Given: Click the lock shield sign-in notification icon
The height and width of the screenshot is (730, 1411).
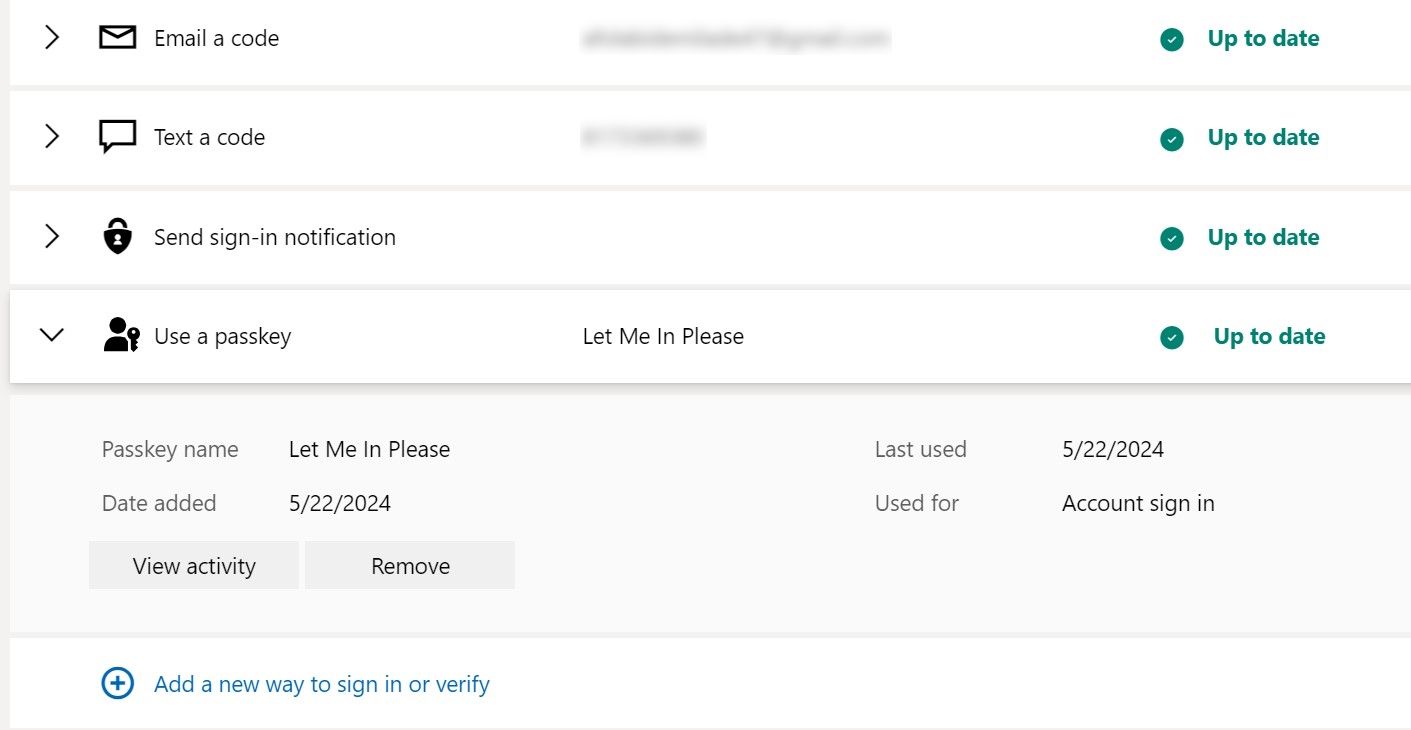Looking at the screenshot, I should (x=118, y=237).
